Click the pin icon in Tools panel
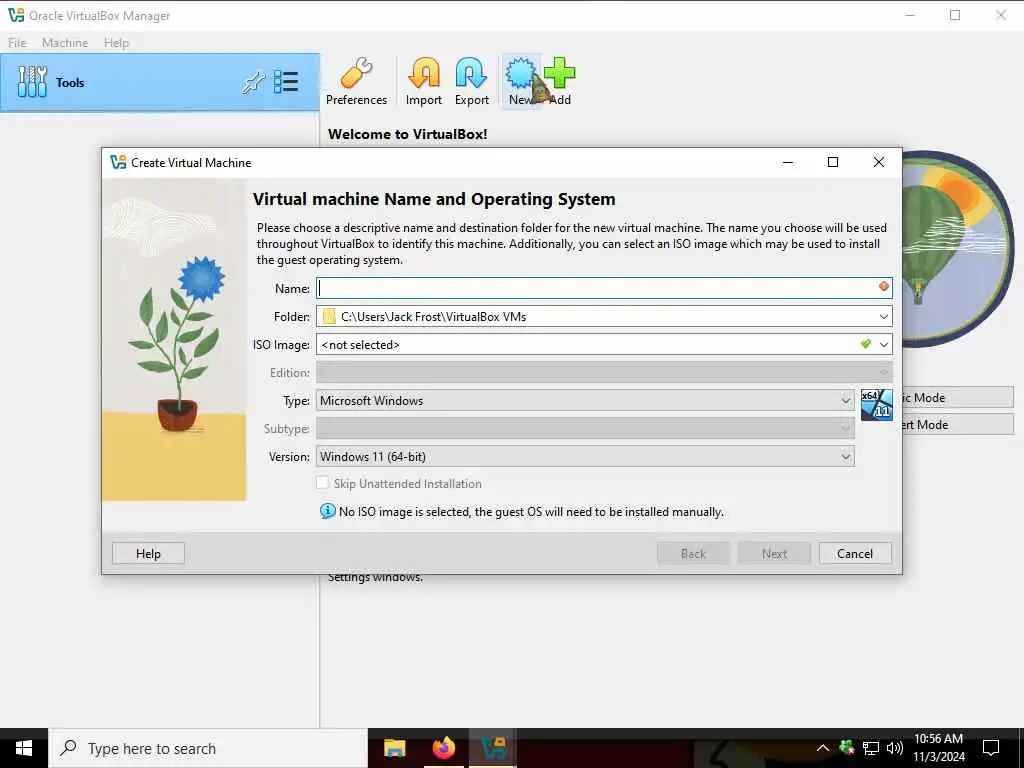Viewport: 1024px width, 768px height. click(253, 82)
